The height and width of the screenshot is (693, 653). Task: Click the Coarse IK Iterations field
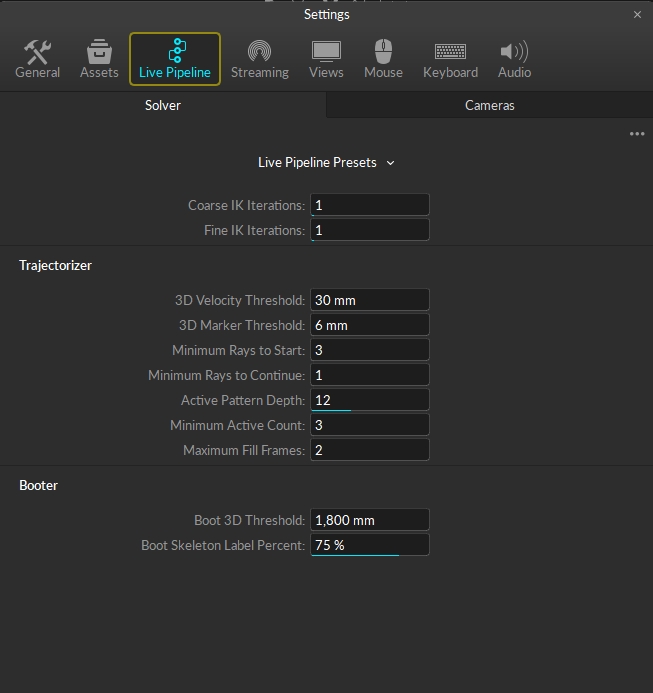(x=369, y=205)
